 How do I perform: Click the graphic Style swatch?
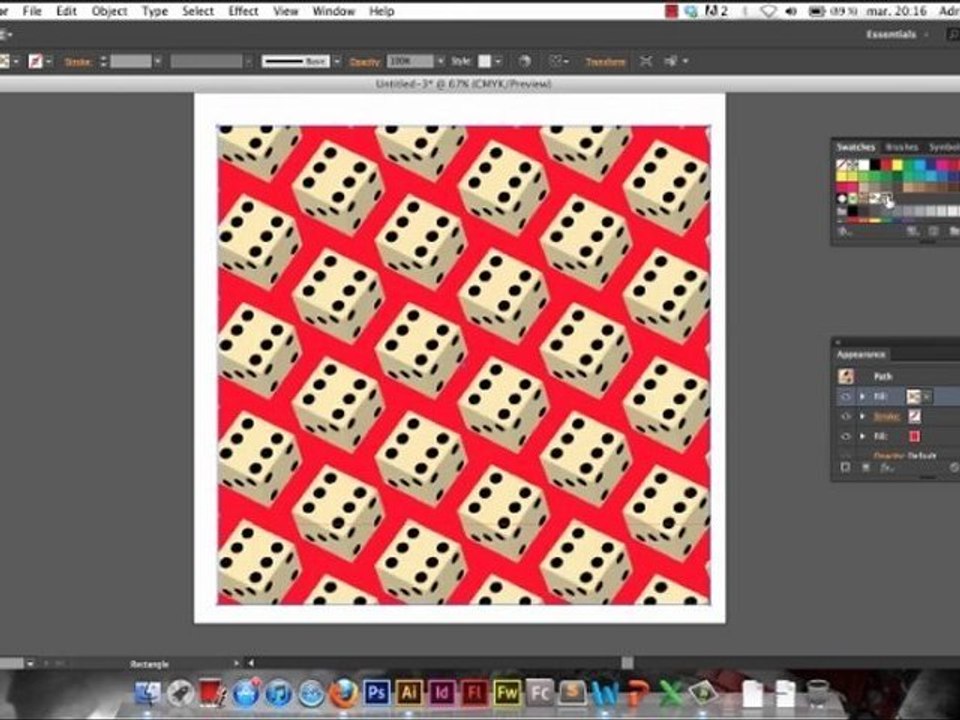coord(484,61)
